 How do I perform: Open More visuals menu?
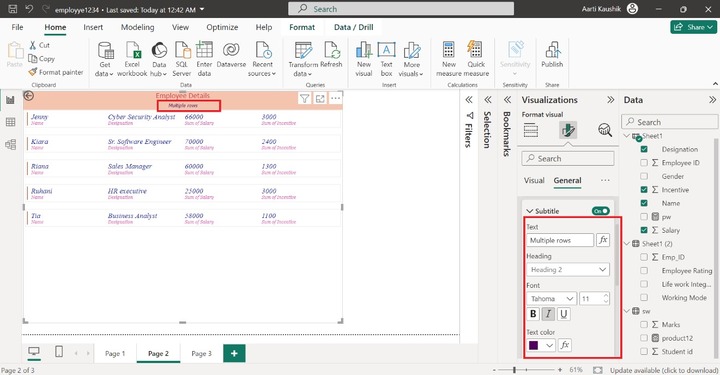(x=411, y=59)
